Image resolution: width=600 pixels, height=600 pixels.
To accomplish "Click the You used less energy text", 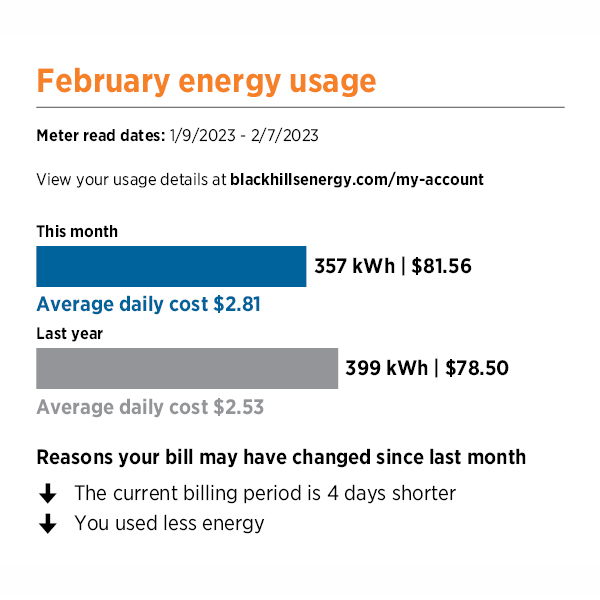I will (170, 523).
